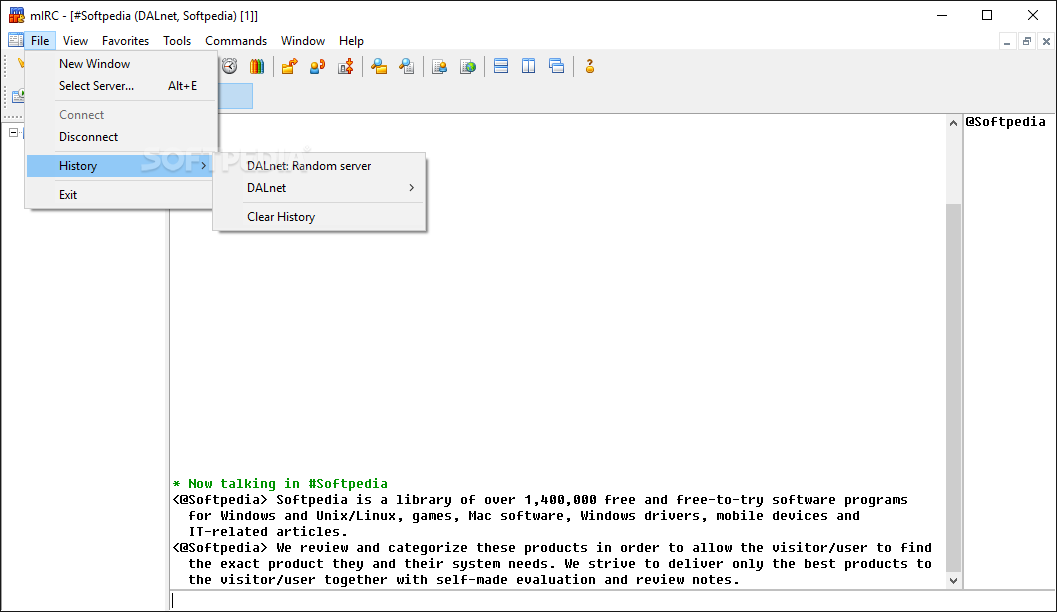
Task: Click Exit in the File menu
Action: [x=121, y=195]
